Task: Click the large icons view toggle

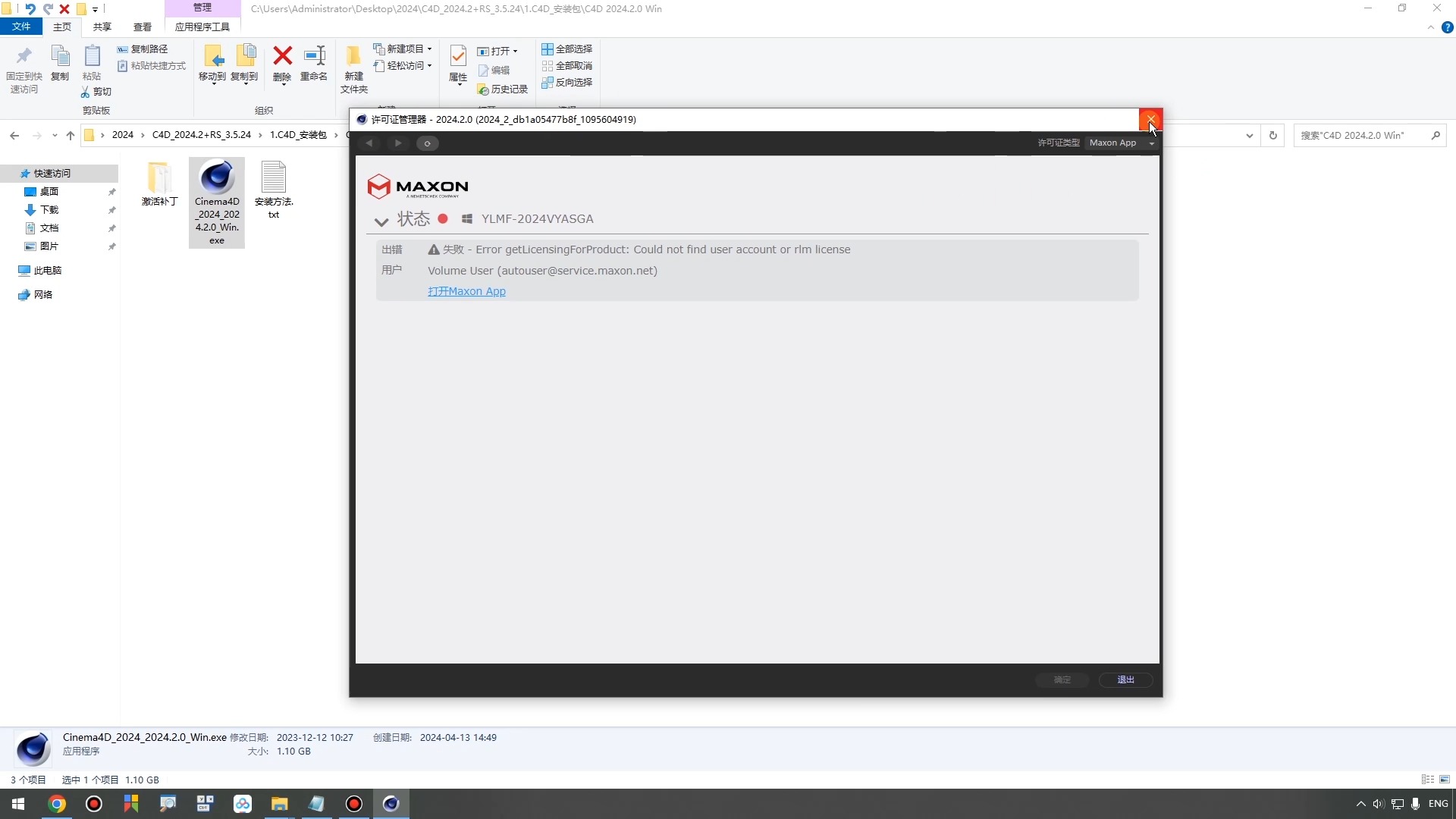Action: click(1445, 780)
